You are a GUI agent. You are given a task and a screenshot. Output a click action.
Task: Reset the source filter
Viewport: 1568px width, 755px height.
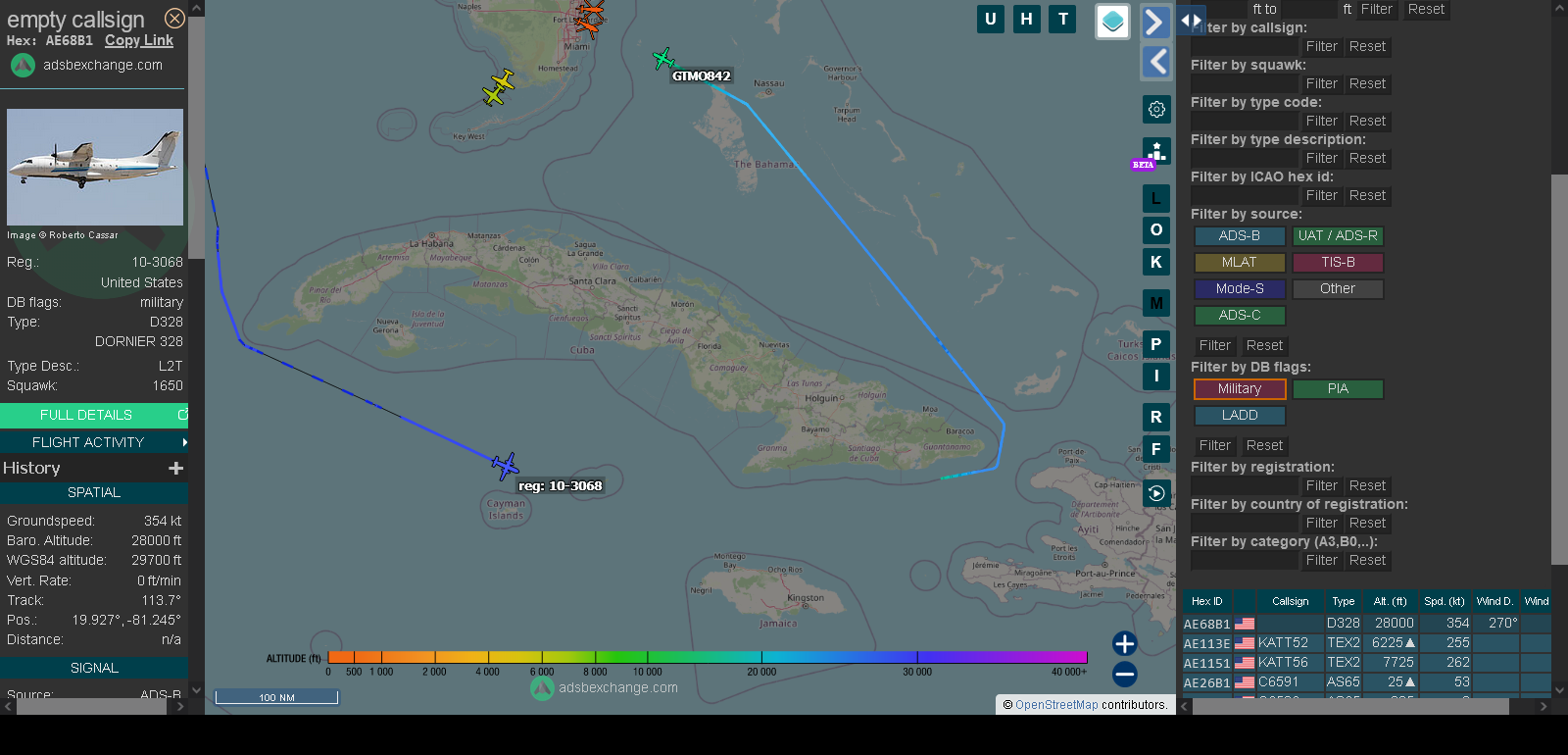(1264, 345)
